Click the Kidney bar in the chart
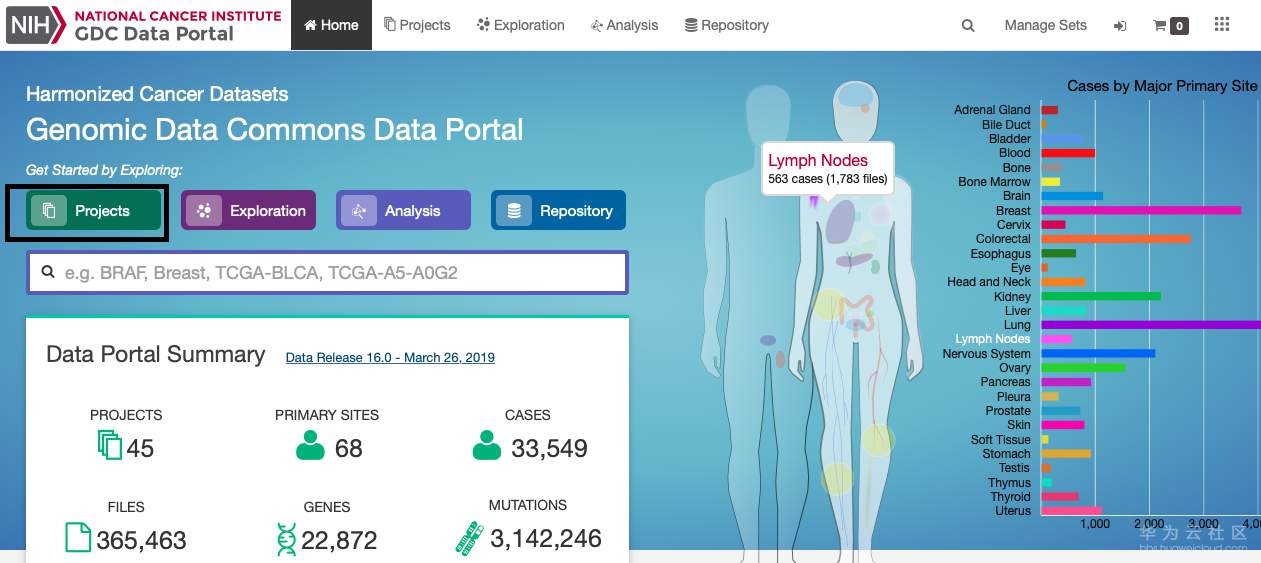The width and height of the screenshot is (1261, 563). [x=1101, y=296]
